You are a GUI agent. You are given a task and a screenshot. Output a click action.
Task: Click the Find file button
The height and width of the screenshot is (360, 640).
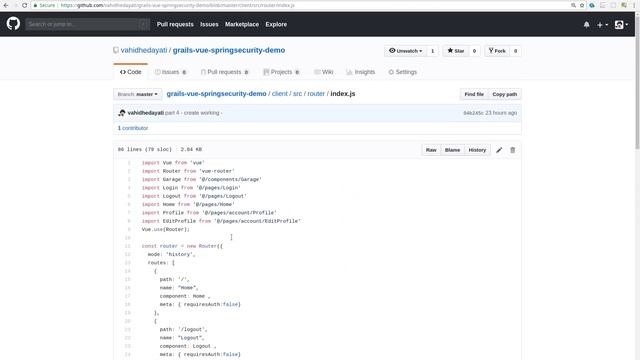[x=474, y=94]
